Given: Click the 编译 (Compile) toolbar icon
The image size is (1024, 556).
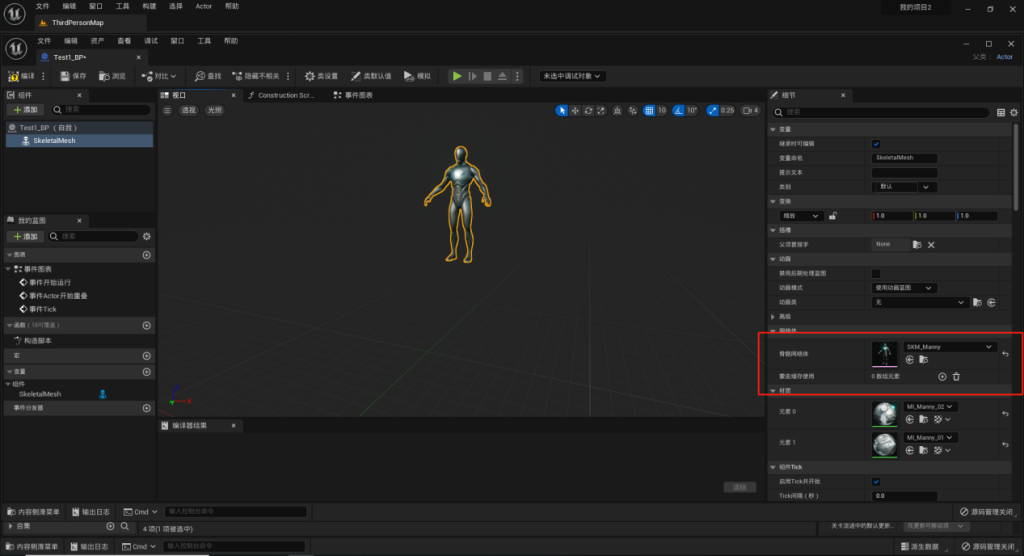Looking at the screenshot, I should (x=14, y=76).
